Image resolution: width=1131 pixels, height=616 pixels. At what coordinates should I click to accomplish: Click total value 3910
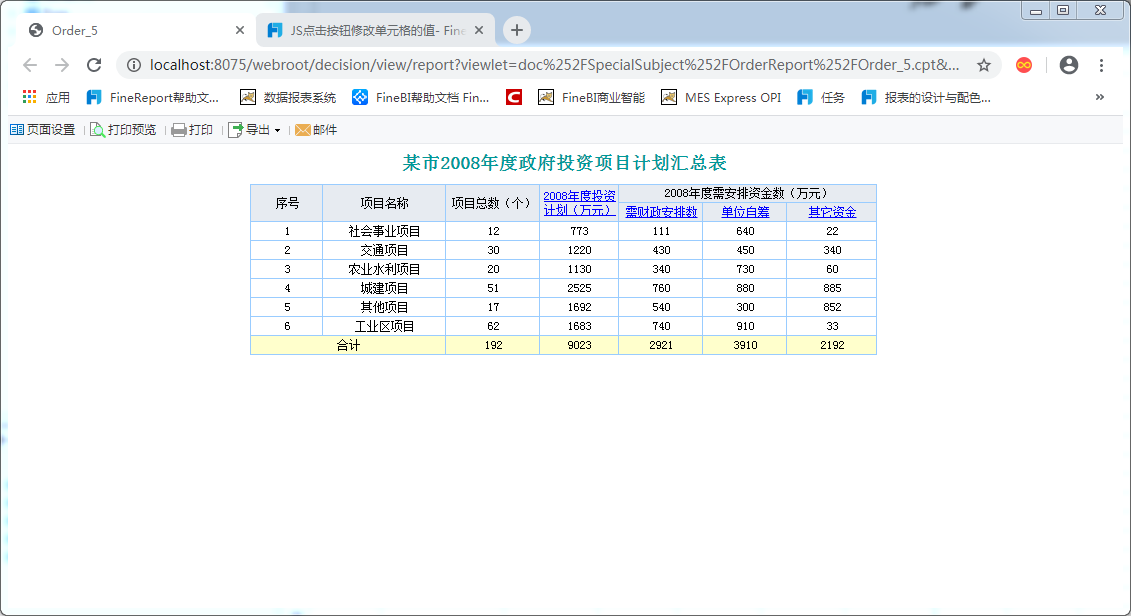(x=745, y=346)
